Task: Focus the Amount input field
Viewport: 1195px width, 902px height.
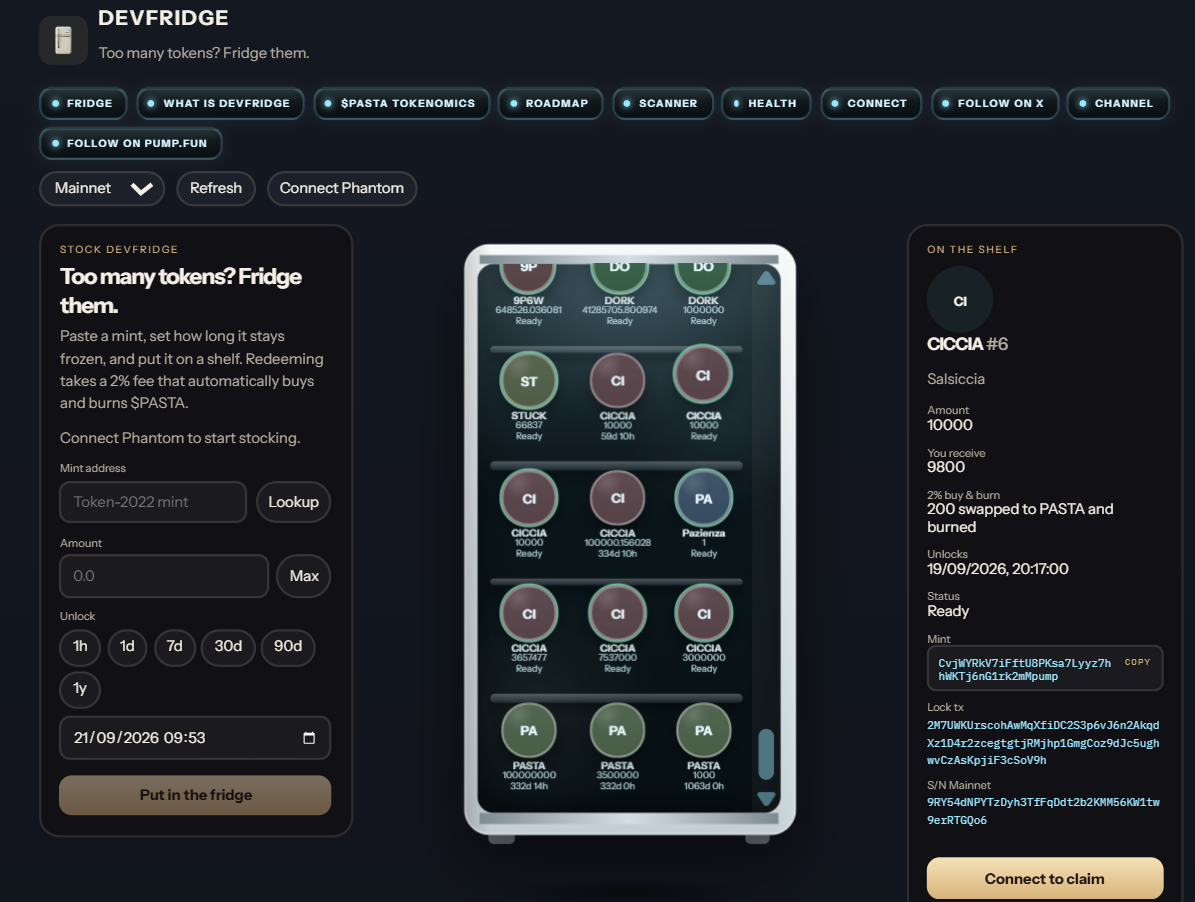Action: tap(164, 576)
